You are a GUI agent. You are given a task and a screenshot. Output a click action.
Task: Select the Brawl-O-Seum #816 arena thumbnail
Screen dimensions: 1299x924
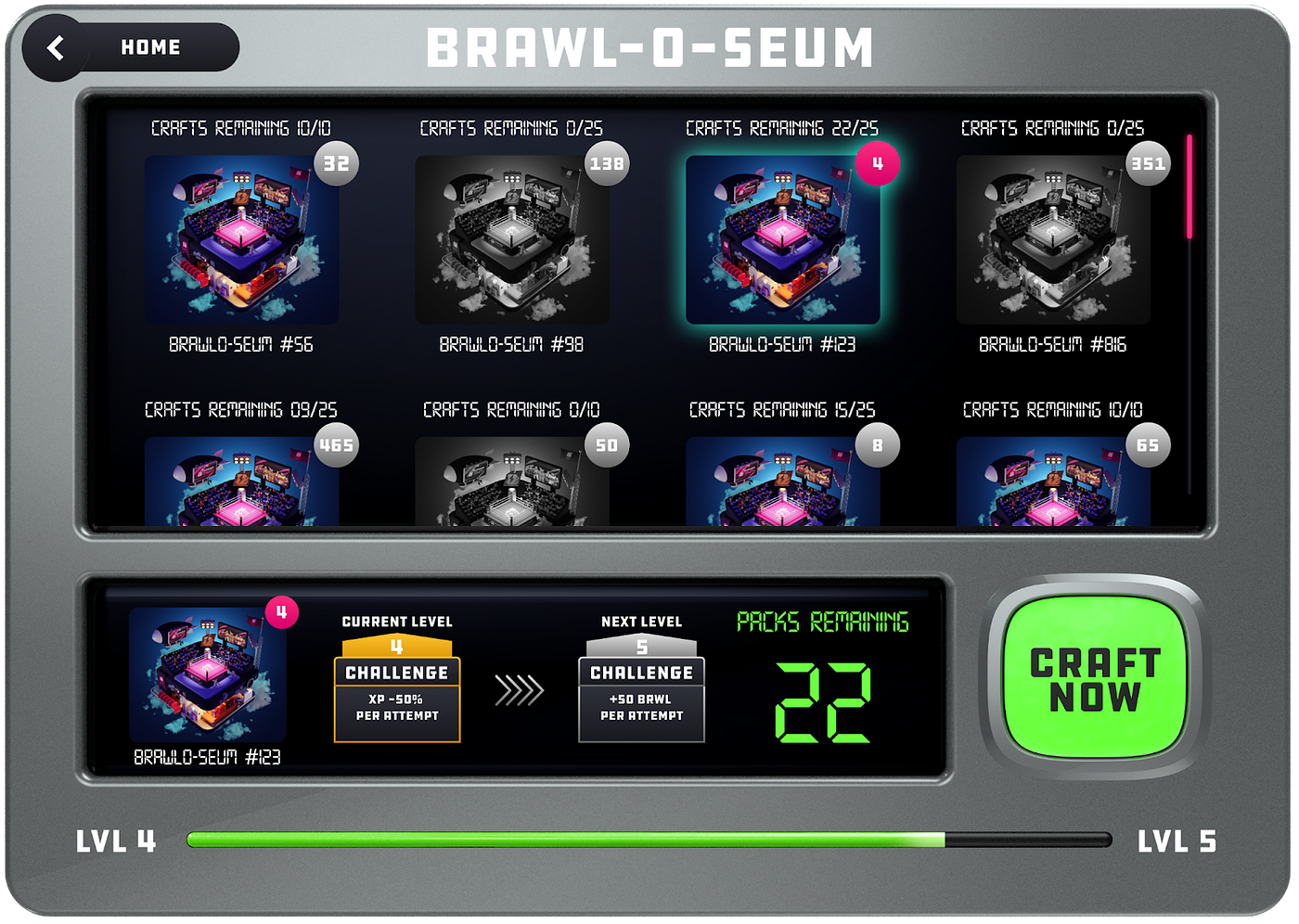[1053, 239]
